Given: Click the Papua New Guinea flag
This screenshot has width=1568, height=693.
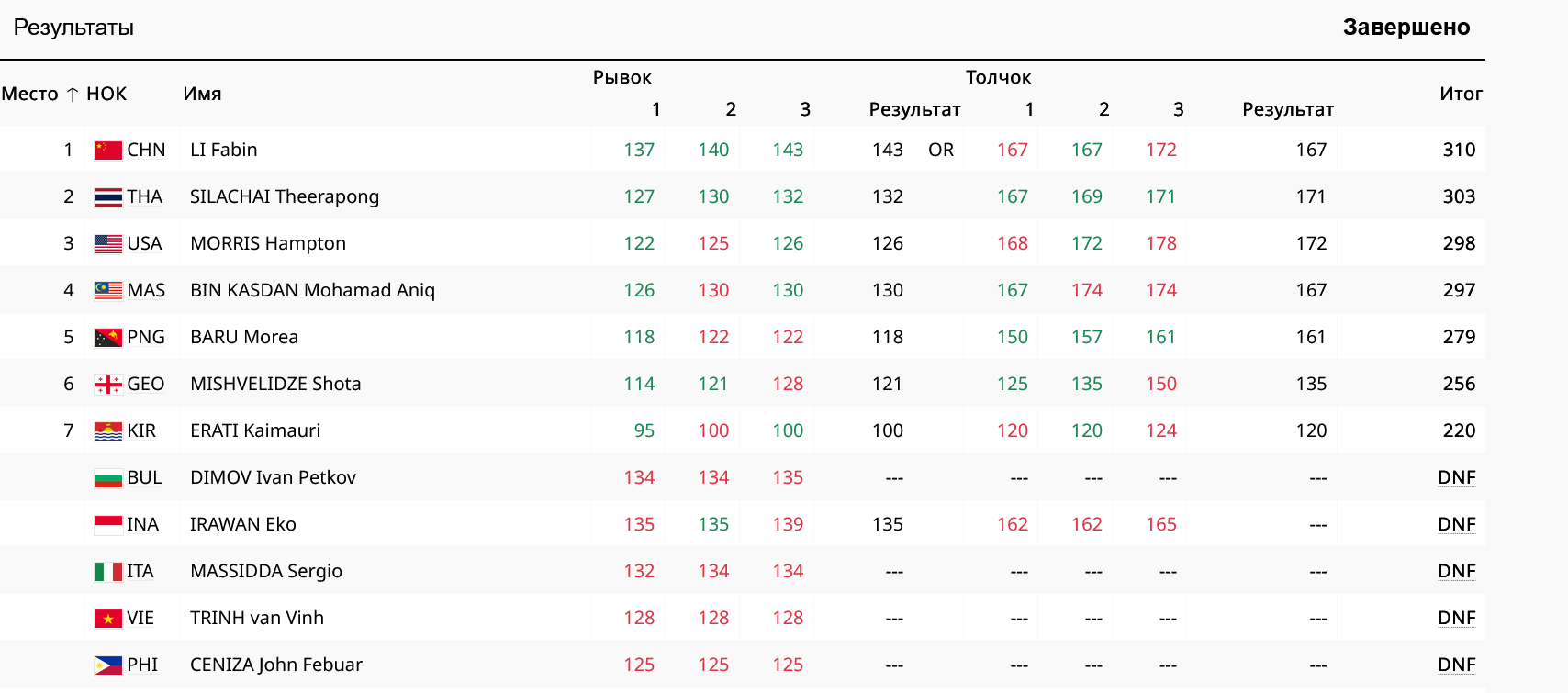Looking at the screenshot, I should tap(107, 337).
